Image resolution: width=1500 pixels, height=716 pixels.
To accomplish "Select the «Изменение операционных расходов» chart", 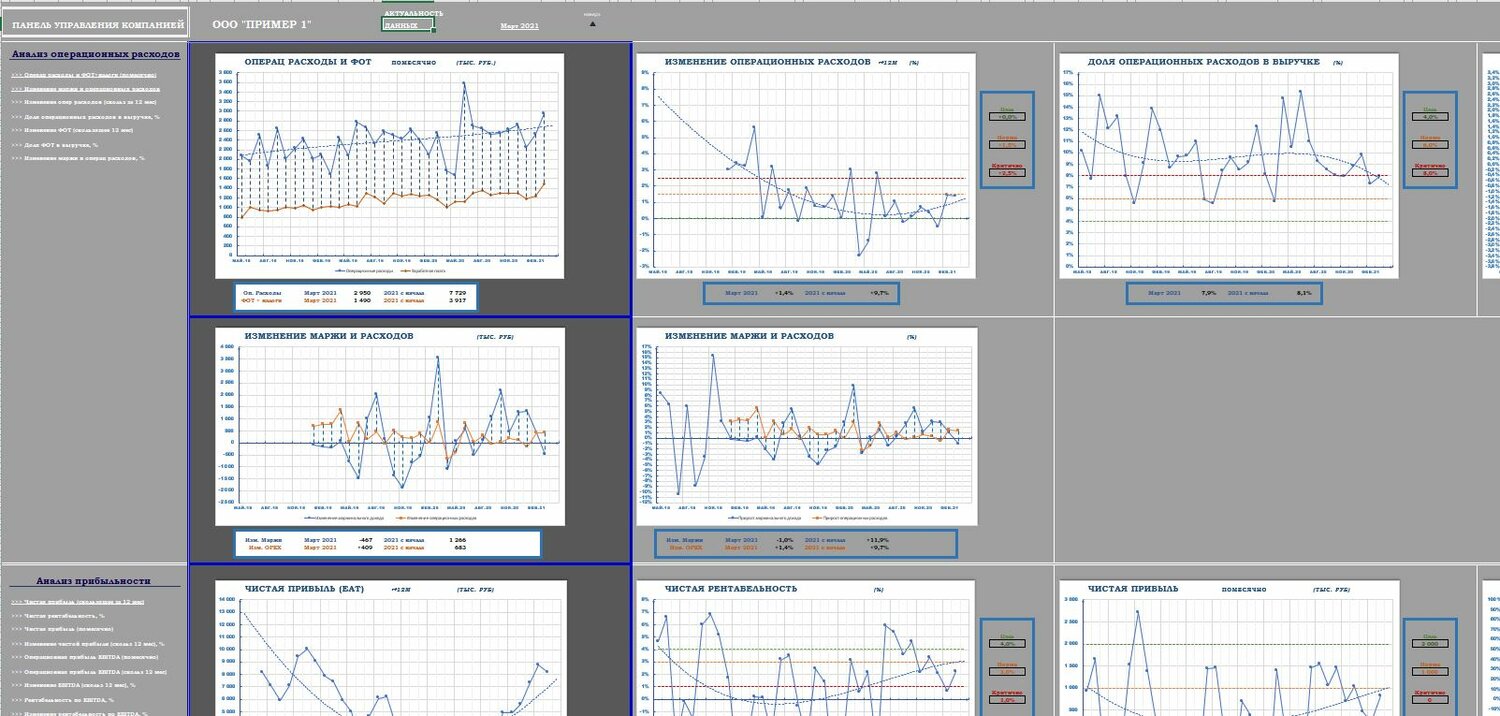I will click(806, 164).
